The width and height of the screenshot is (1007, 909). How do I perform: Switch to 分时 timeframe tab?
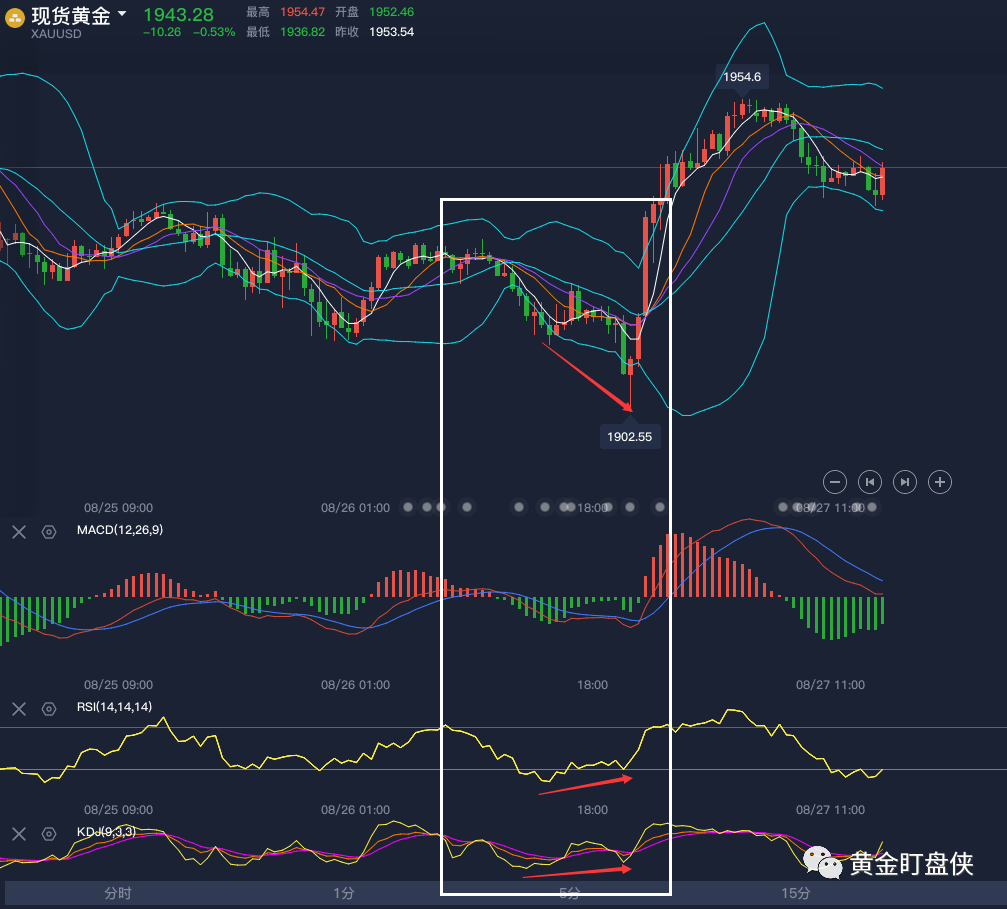point(118,893)
